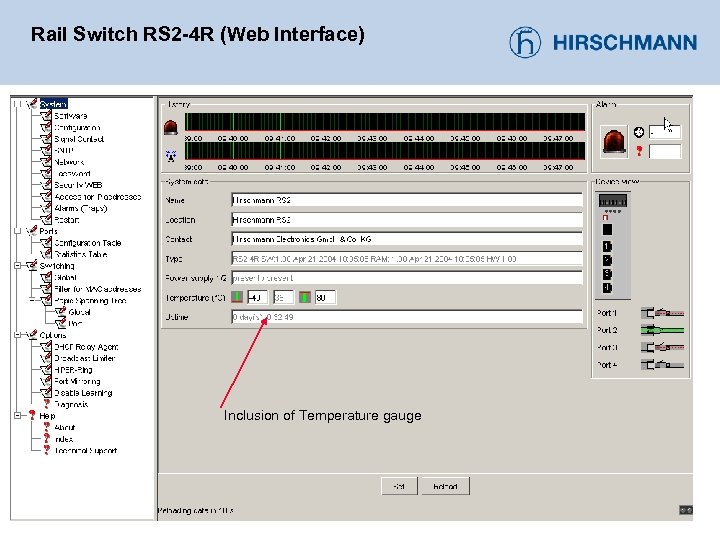720x540 pixels.
Task: Open the ports Configuration Table
Action: click(x=88, y=242)
